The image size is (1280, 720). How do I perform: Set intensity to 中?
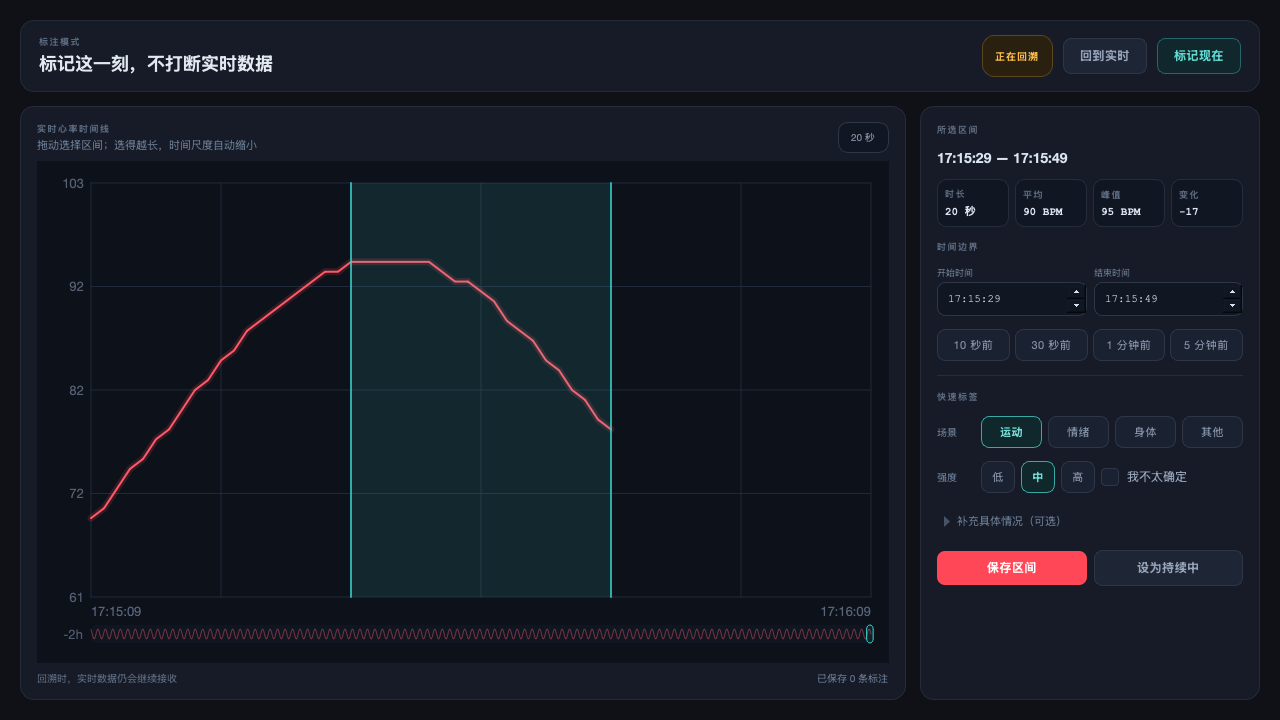pos(1038,477)
